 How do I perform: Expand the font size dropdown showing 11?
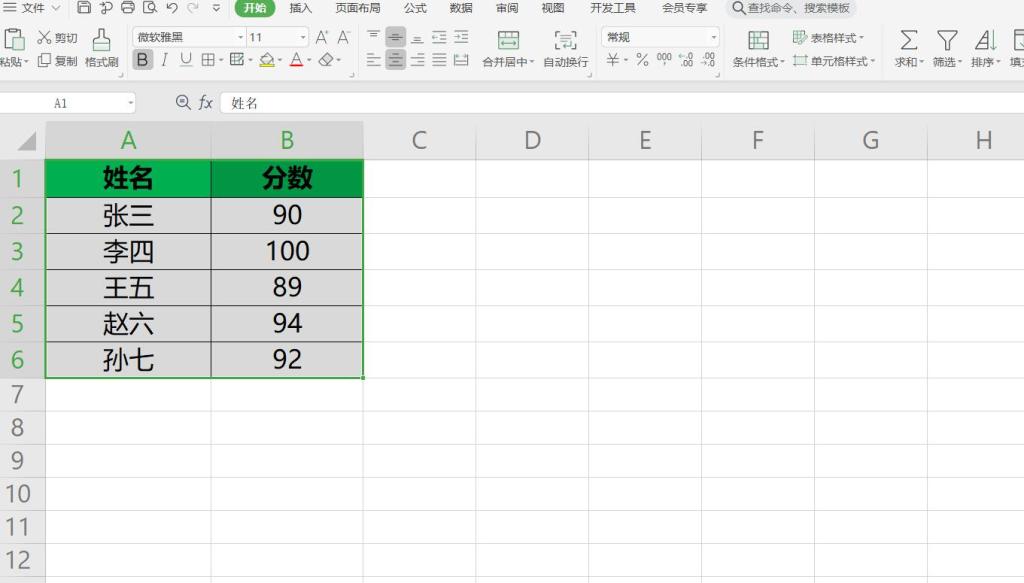(303, 37)
